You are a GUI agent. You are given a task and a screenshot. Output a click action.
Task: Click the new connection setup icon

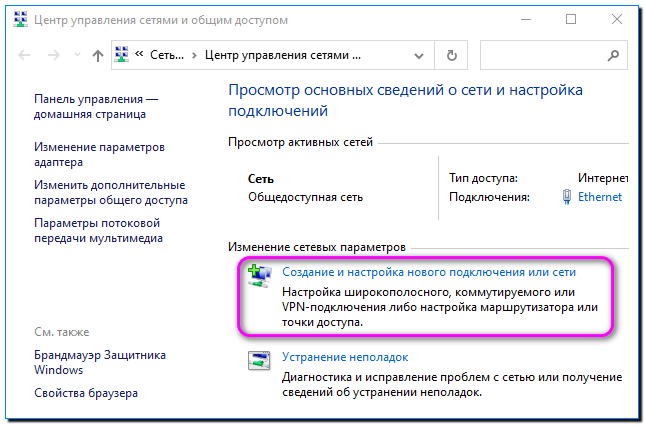coord(259,276)
